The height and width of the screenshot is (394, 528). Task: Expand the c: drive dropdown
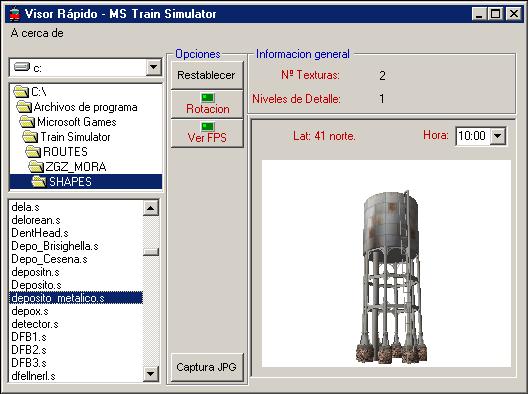pos(154,67)
